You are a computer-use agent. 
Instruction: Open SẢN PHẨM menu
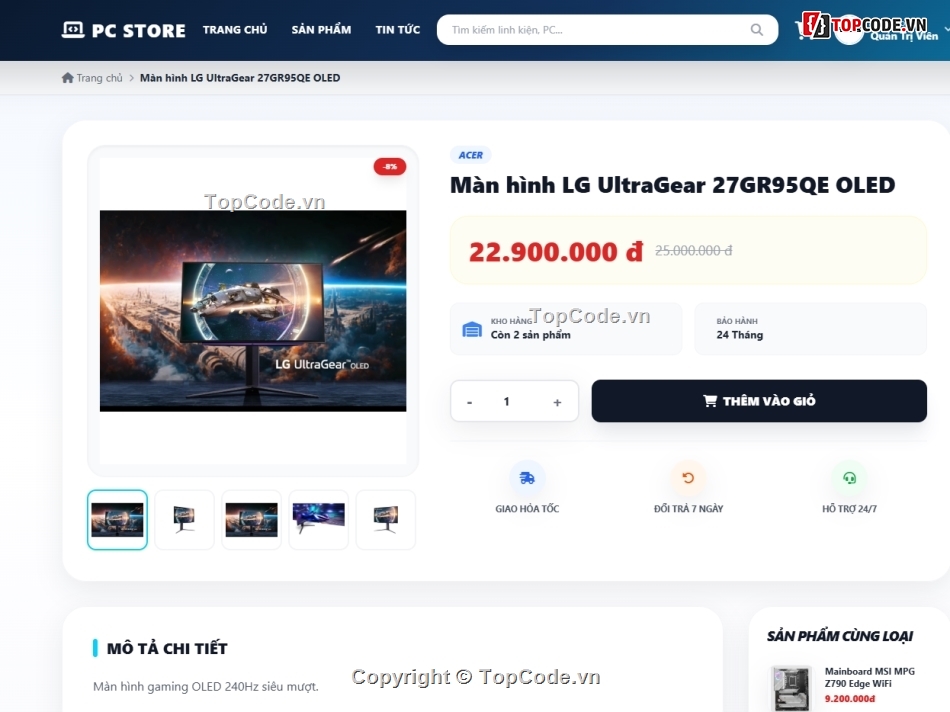pyautogui.click(x=321, y=30)
